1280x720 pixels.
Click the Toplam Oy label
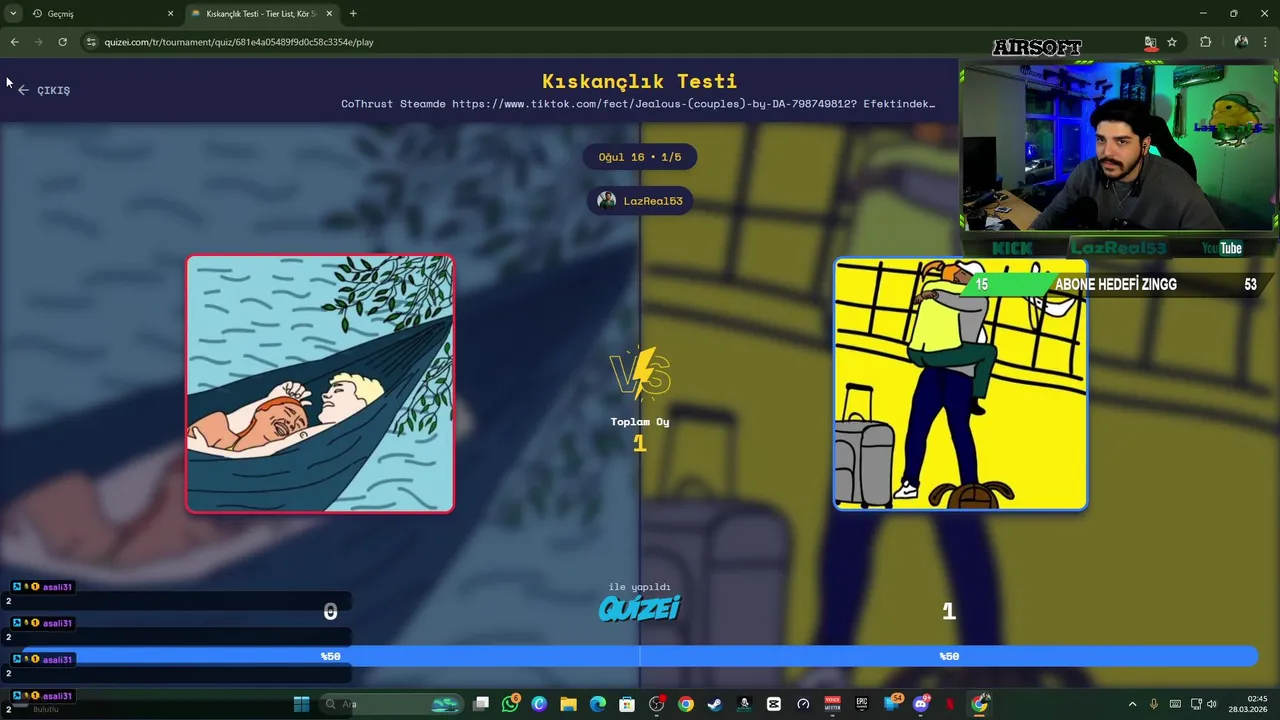click(640, 422)
